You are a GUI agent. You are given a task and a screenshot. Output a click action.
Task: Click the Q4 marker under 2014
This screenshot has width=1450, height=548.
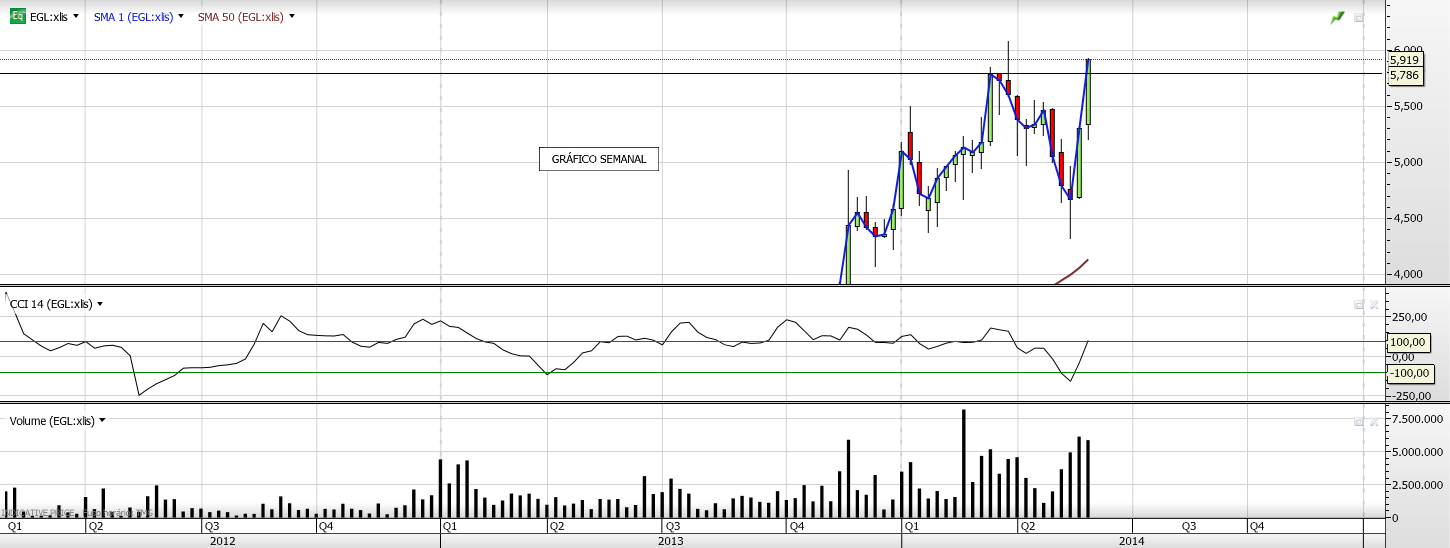coord(1256,525)
